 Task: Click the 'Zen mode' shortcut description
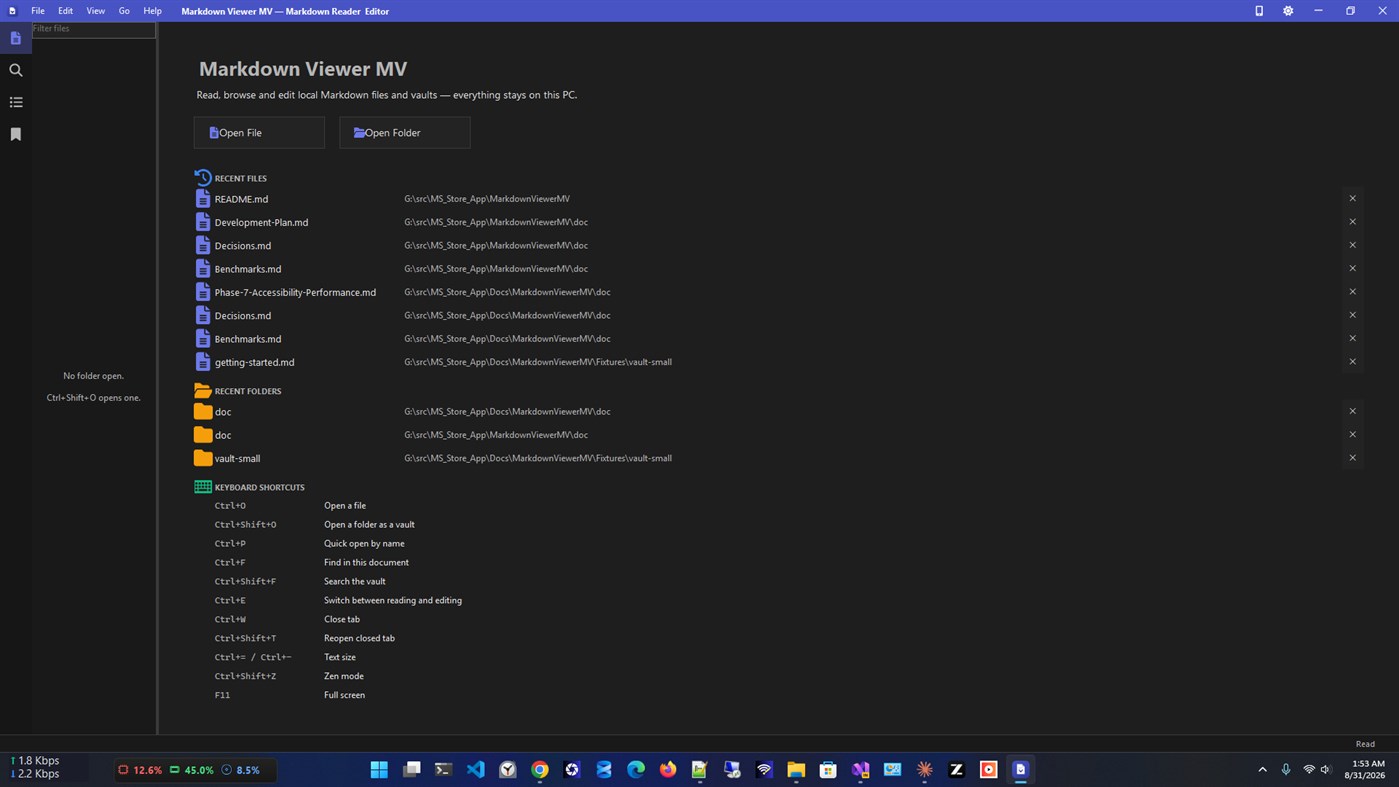[344, 676]
